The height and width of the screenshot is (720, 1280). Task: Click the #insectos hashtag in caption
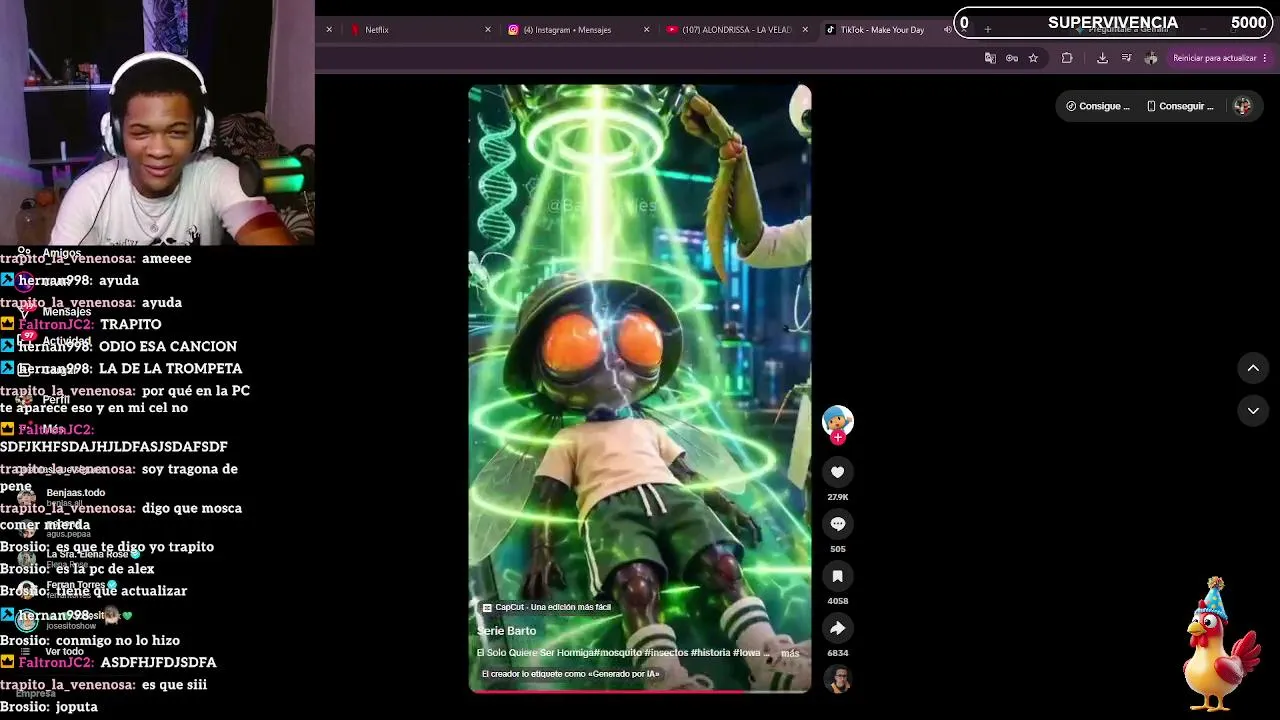click(666, 653)
